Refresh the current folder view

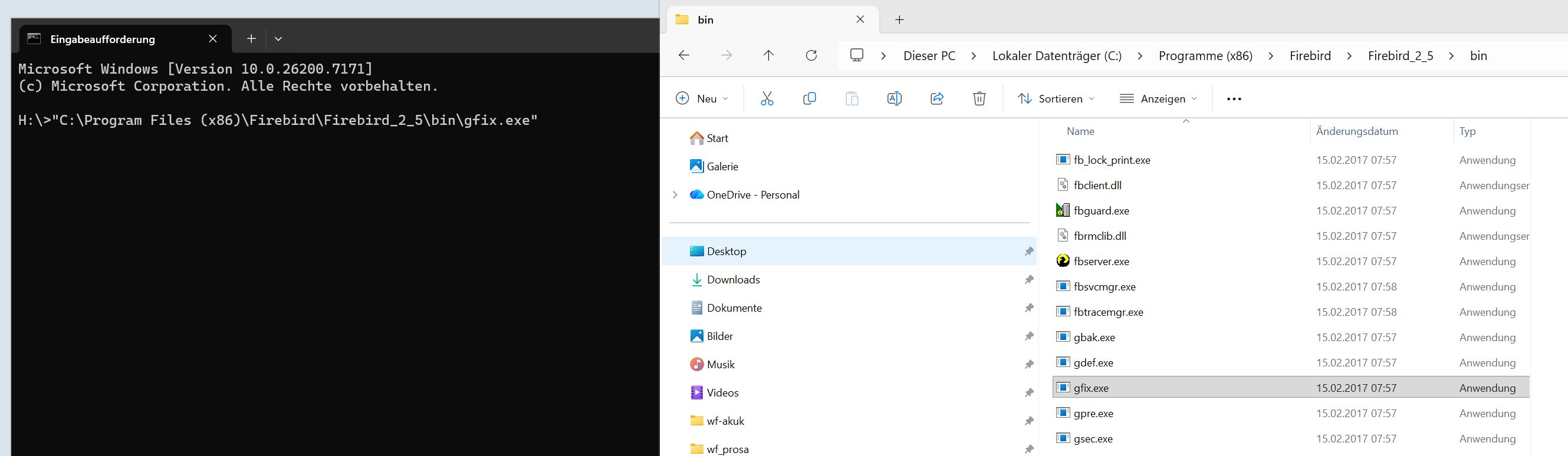coord(811,56)
